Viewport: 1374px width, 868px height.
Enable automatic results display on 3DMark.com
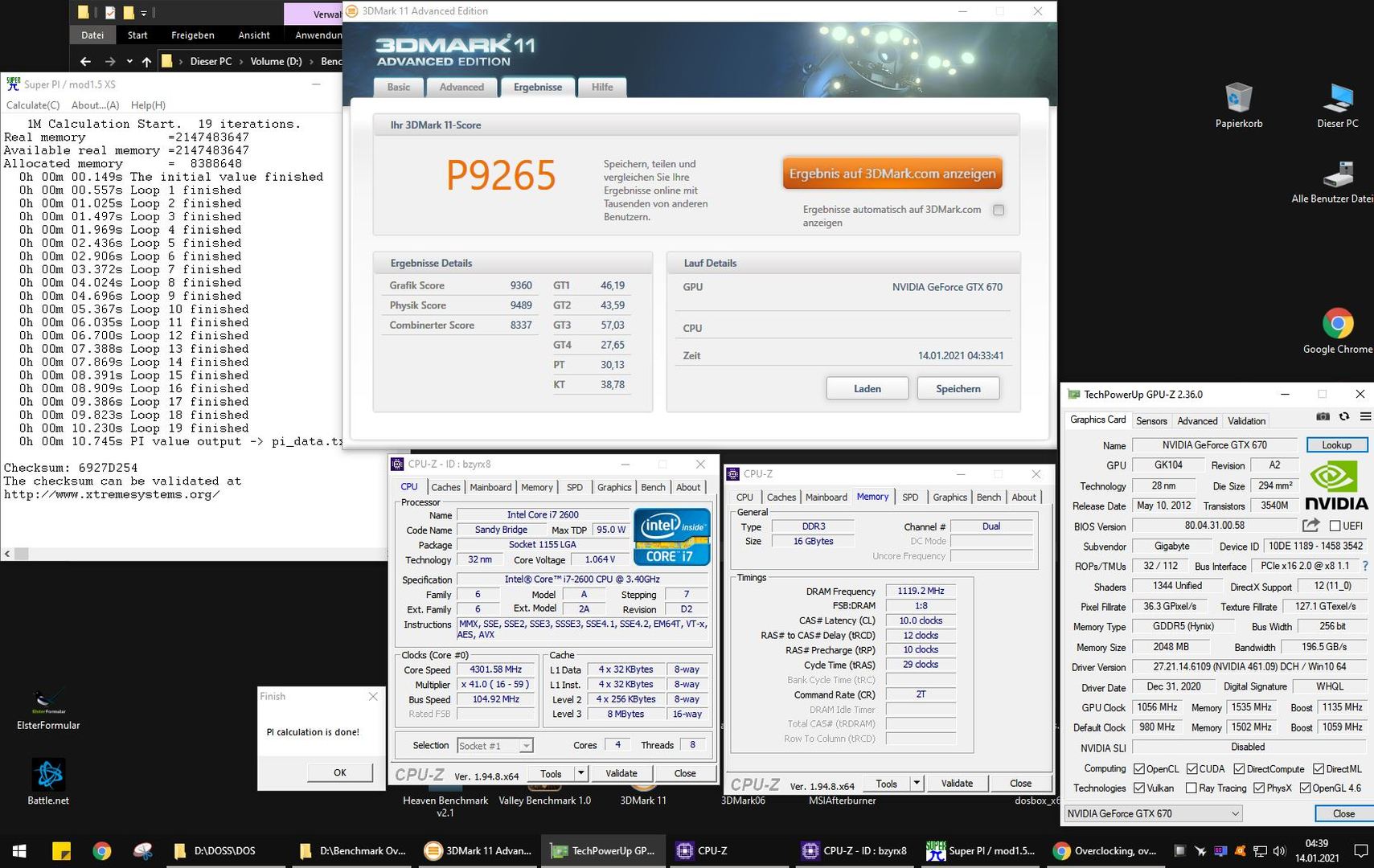click(x=999, y=210)
